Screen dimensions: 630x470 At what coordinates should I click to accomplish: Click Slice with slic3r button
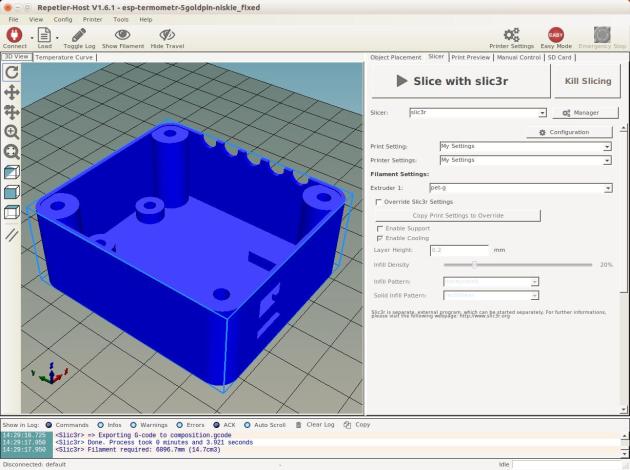click(x=460, y=81)
